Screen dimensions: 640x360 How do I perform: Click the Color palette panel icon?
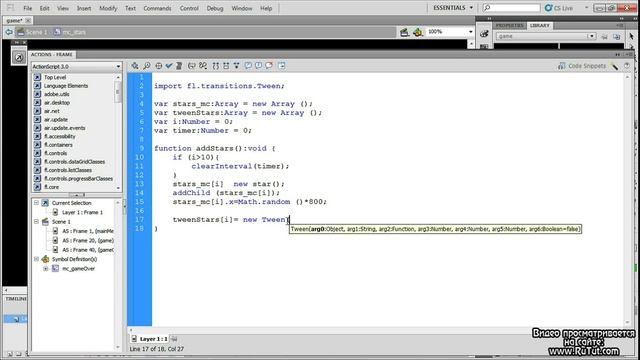[484, 34]
